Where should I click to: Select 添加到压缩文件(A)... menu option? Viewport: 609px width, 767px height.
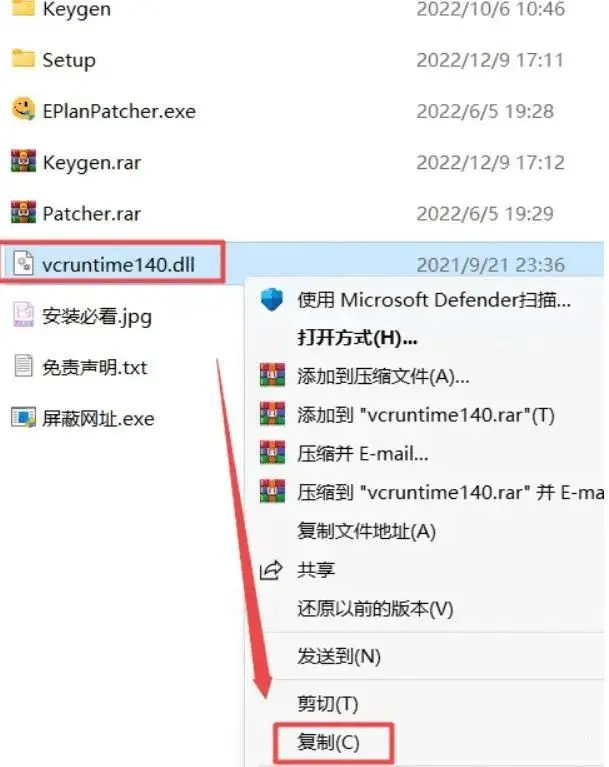[383, 376]
